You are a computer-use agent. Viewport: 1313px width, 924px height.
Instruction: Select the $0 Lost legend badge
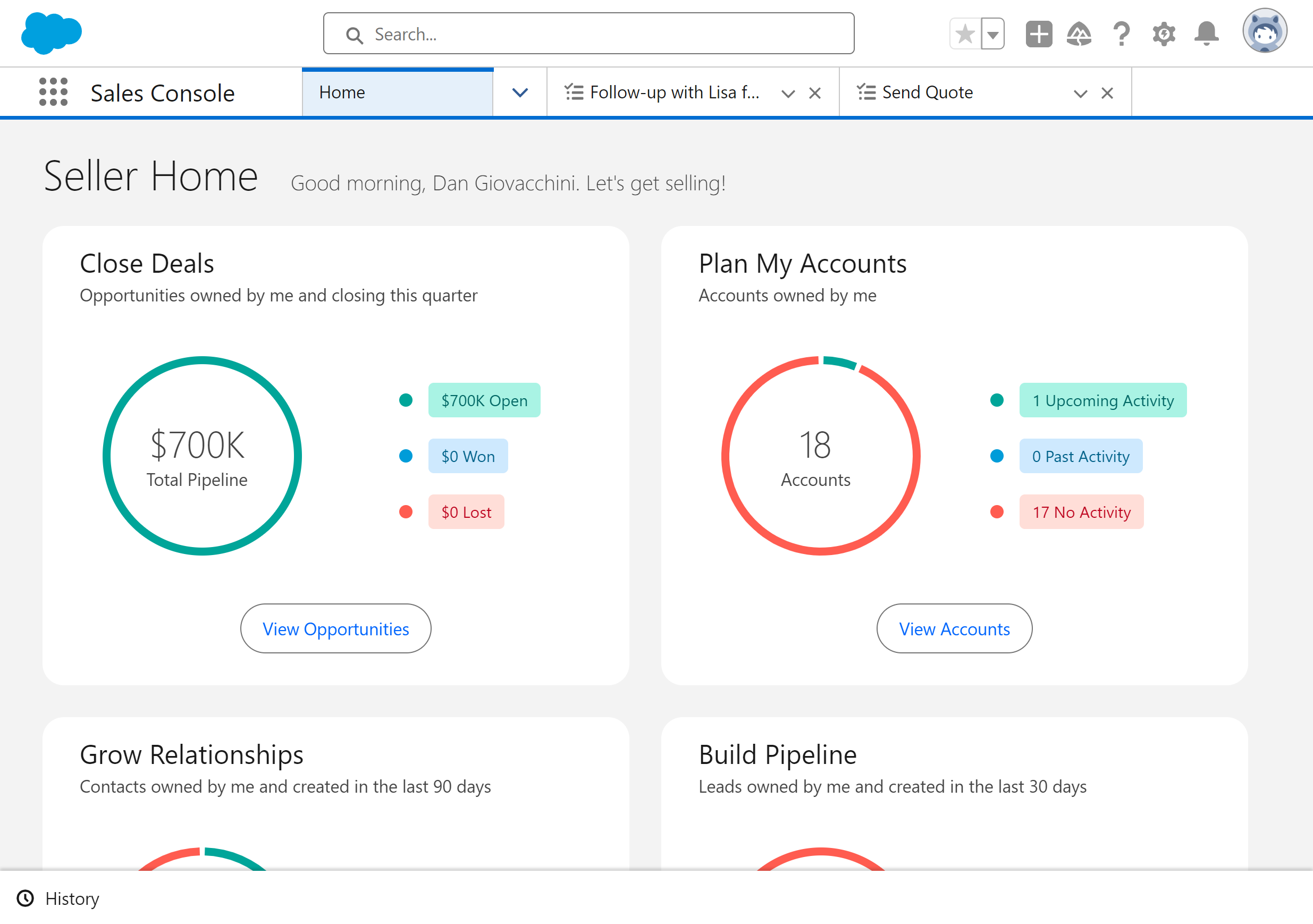click(x=466, y=512)
